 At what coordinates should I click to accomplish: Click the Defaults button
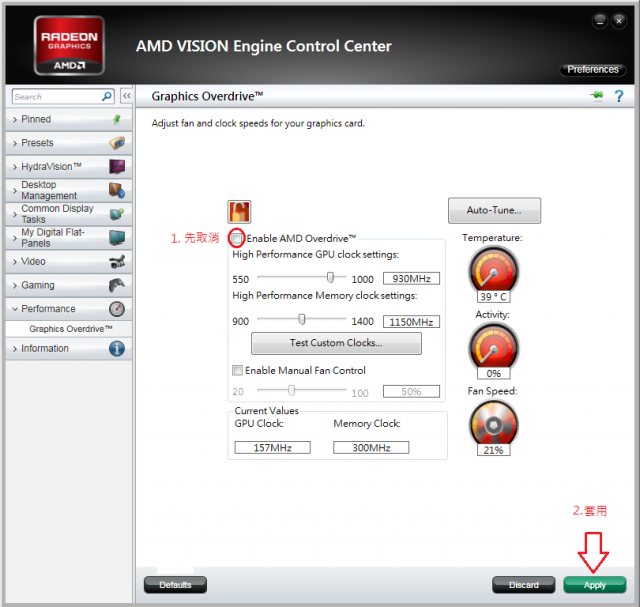point(175,585)
